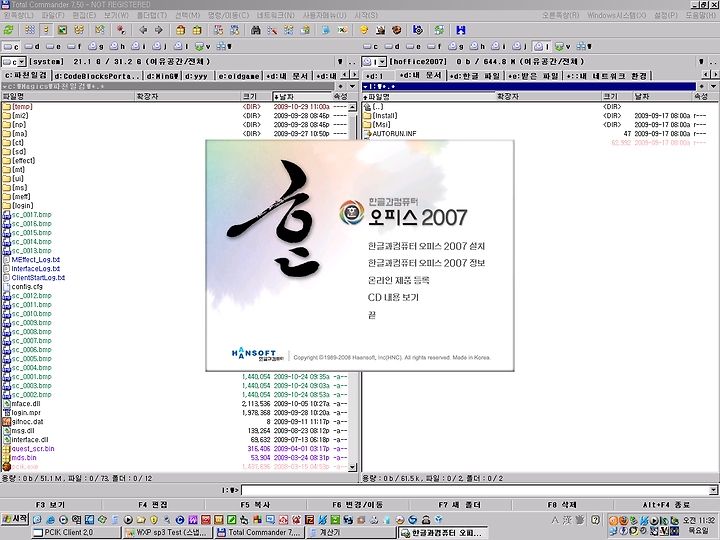This screenshot has width=720, height=540.
Task: Switch to e:받은 파일 tab in right panel
Action: click(533, 76)
